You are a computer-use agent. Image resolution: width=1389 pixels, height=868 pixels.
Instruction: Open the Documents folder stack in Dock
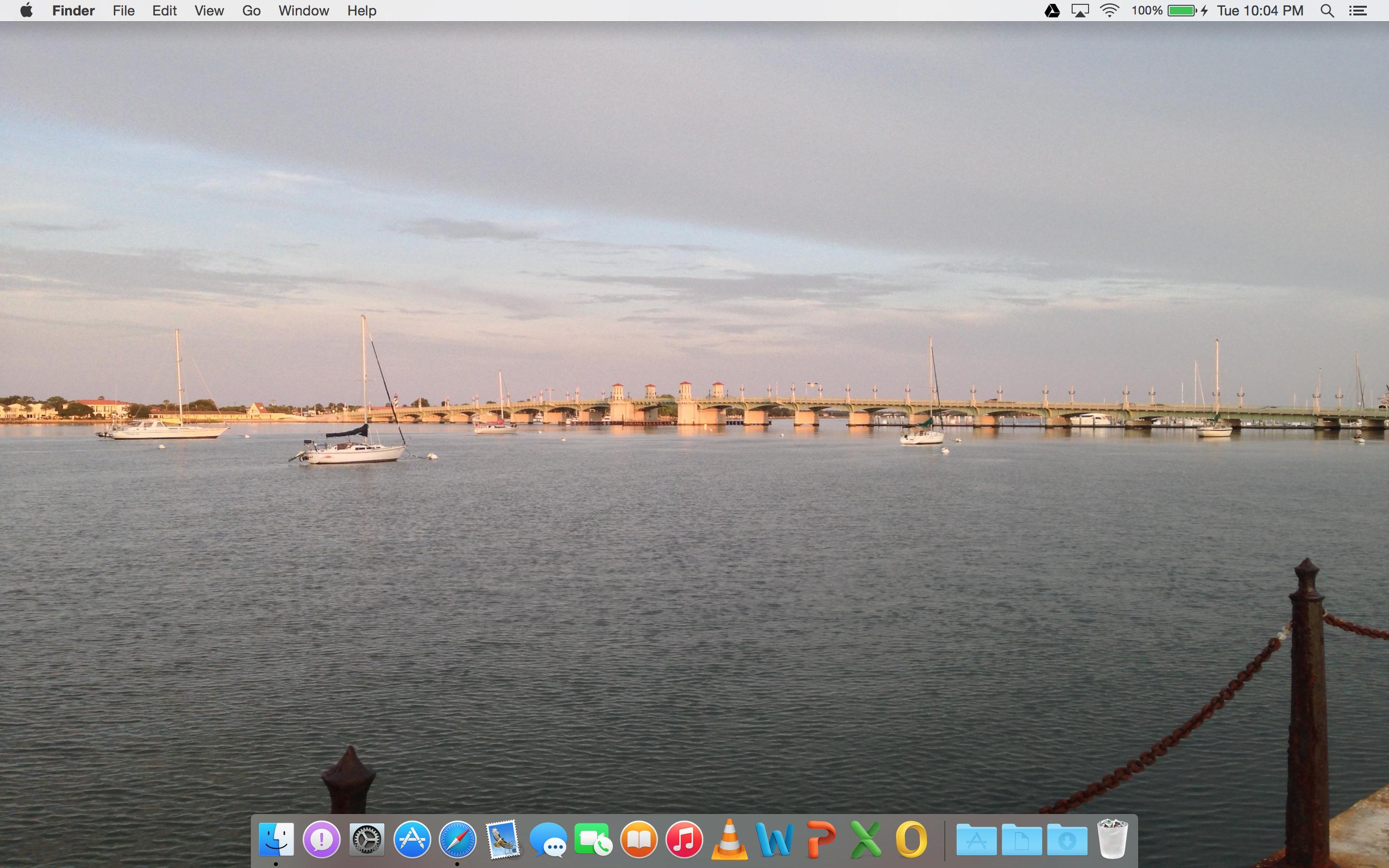(1021, 840)
